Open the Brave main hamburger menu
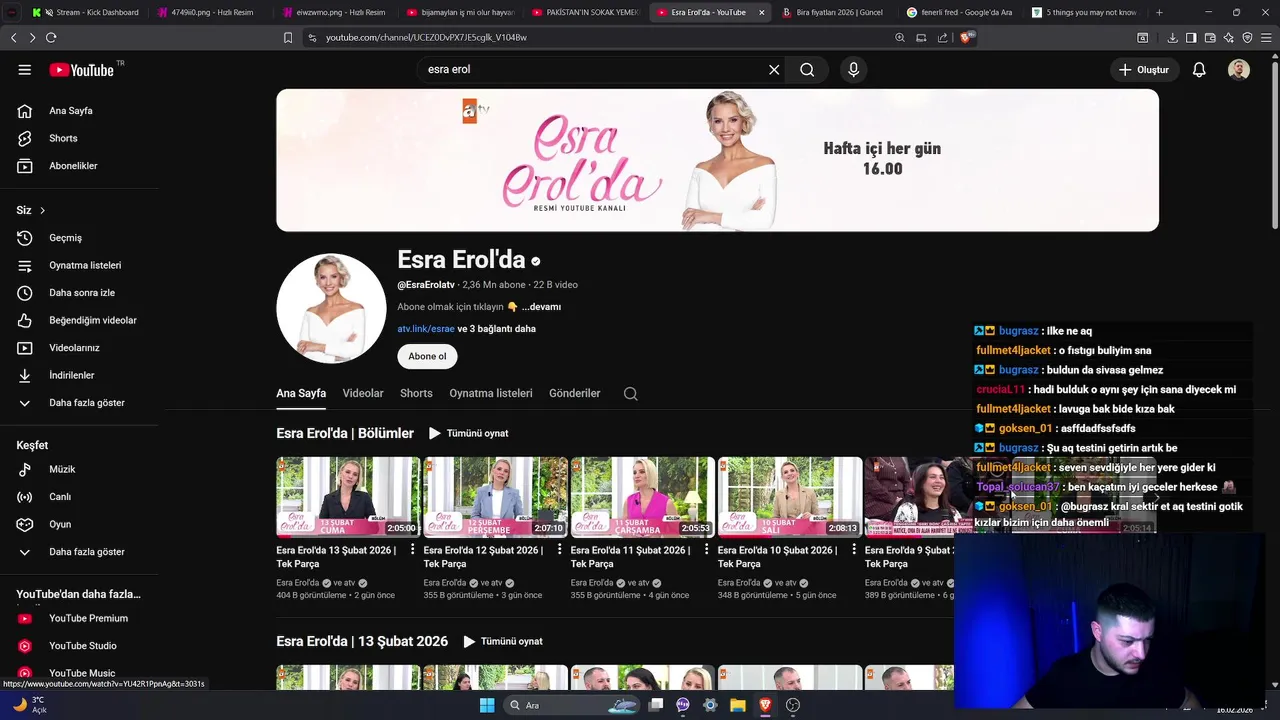 (1266, 38)
